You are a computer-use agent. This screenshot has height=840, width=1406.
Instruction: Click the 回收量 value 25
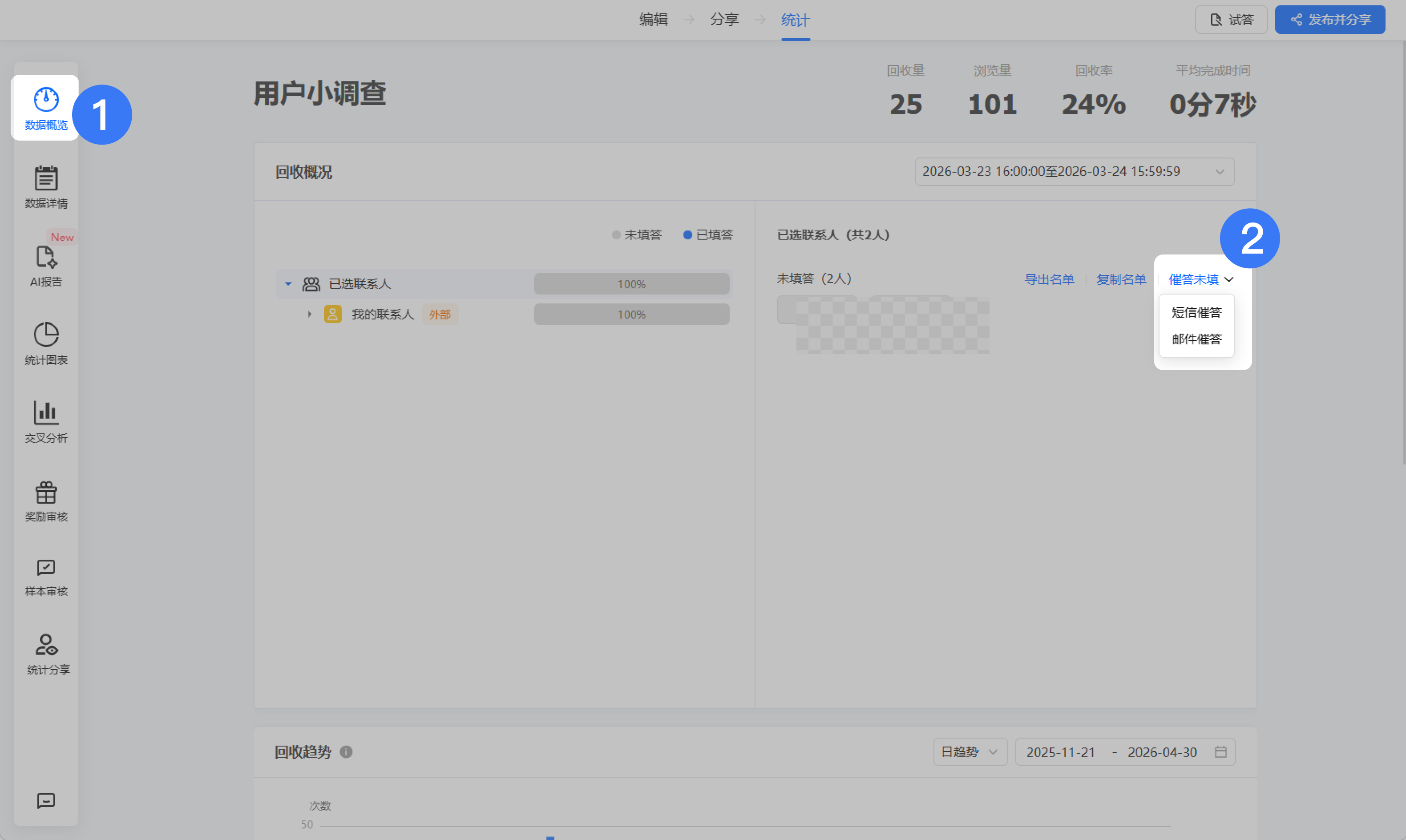pos(905,104)
